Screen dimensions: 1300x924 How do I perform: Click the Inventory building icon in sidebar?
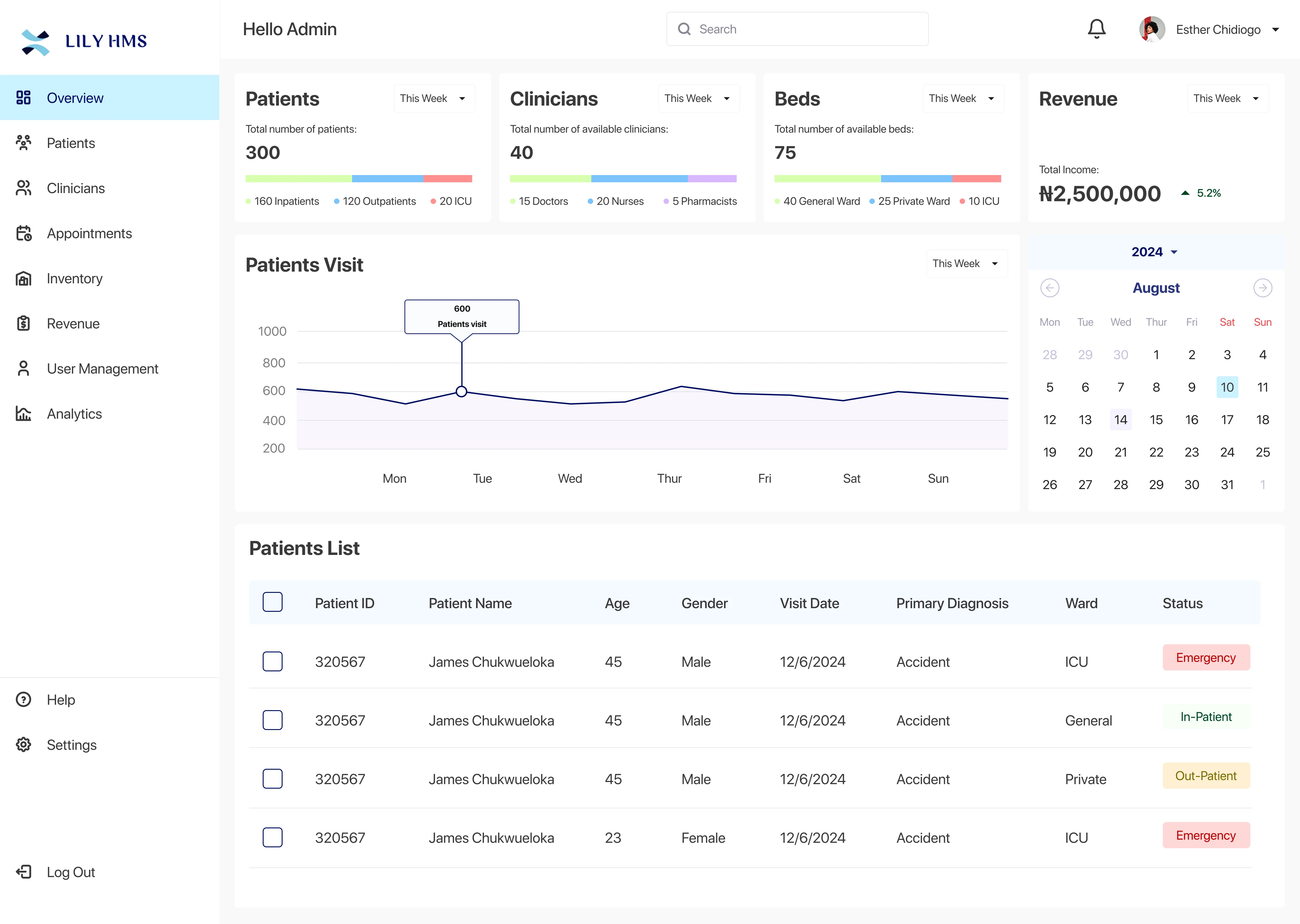[23, 278]
